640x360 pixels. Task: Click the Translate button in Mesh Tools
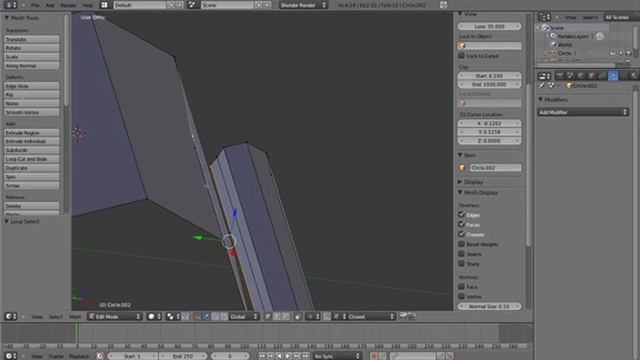coord(32,39)
